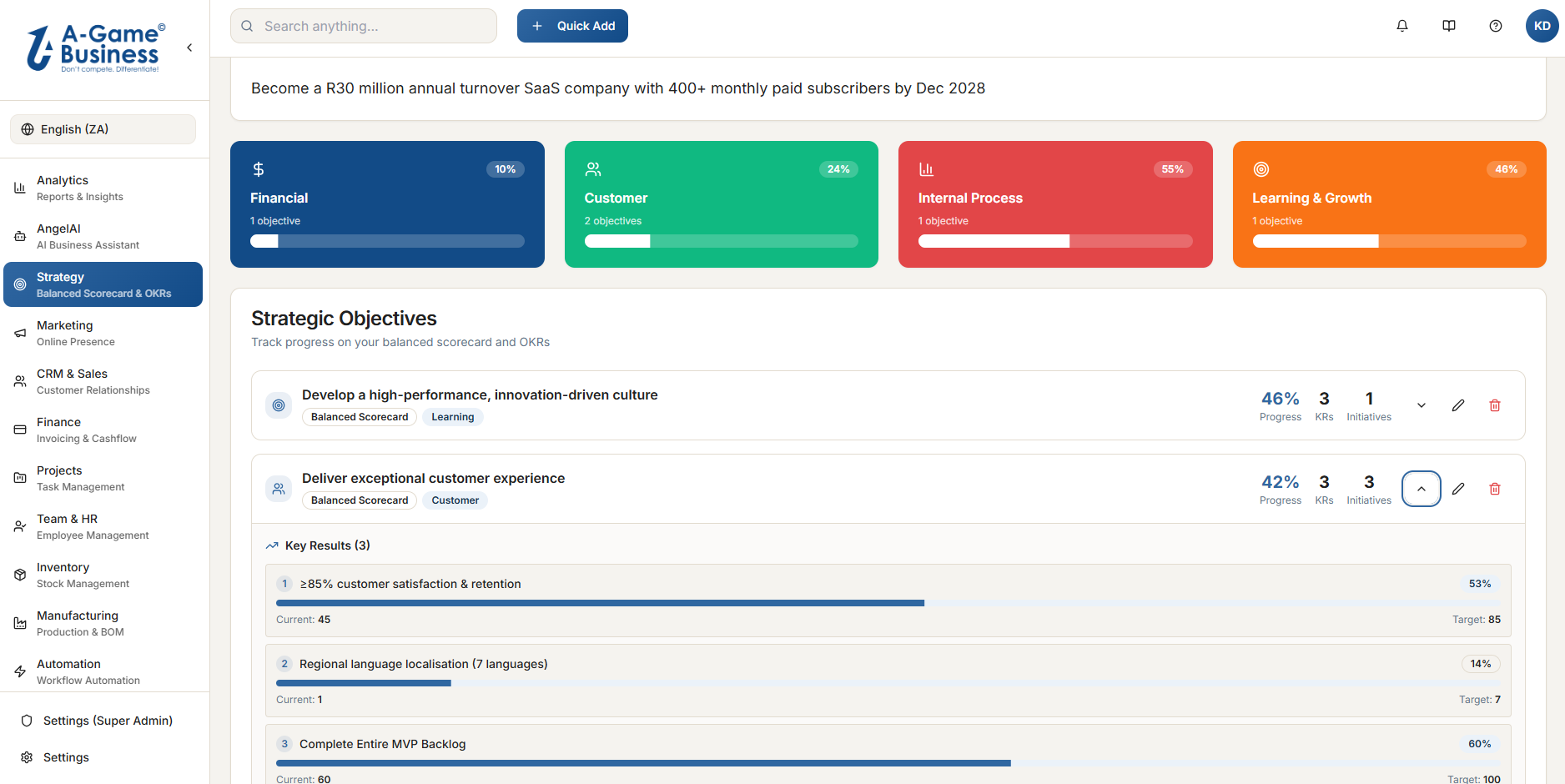Click the Automation lightning icon
This screenshot has height=784, width=1565.
[x=20, y=672]
